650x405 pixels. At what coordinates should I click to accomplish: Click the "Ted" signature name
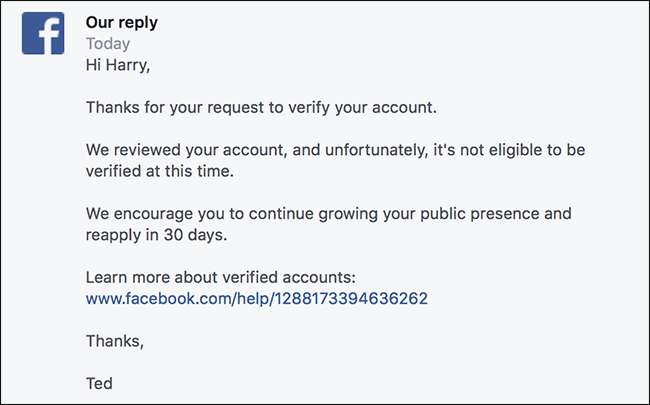pyautogui.click(x=100, y=383)
